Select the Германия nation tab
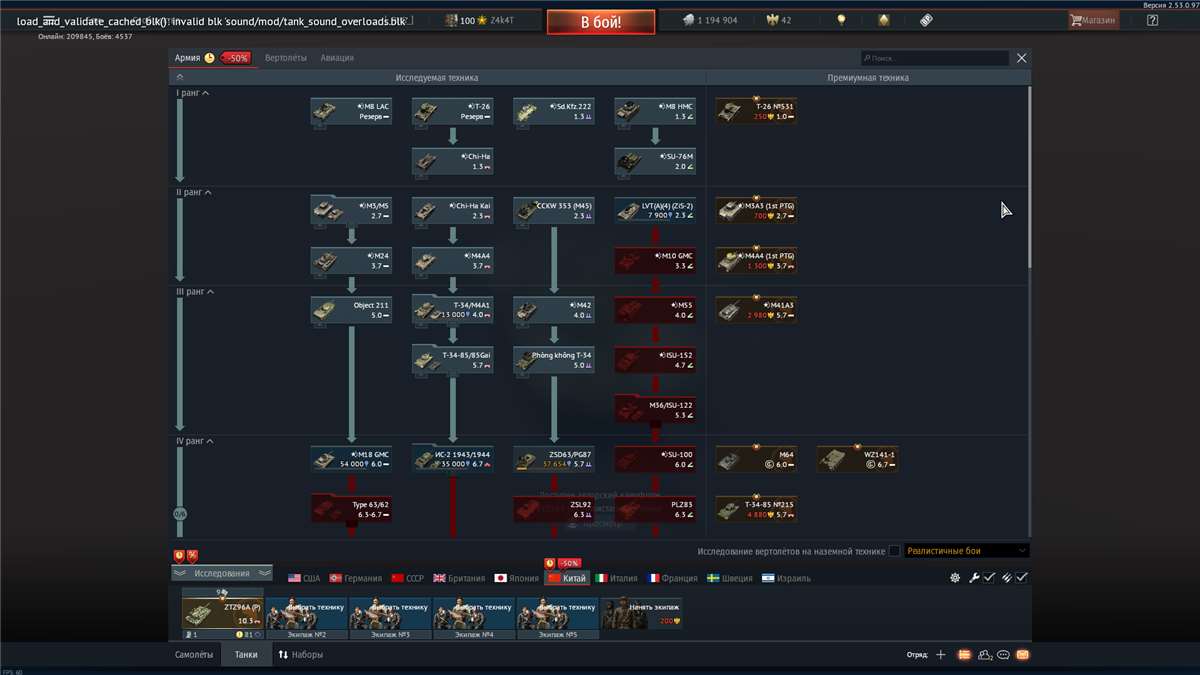The width and height of the screenshot is (1200, 675). pyautogui.click(x=355, y=578)
